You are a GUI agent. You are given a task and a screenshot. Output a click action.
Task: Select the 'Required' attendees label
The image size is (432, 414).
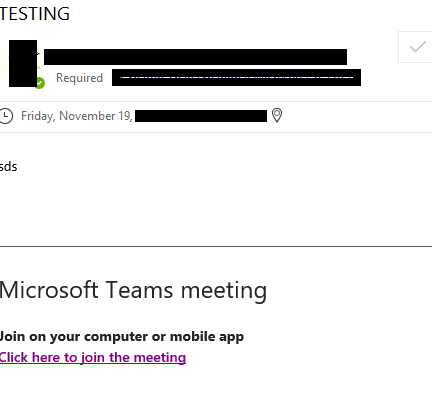point(79,78)
